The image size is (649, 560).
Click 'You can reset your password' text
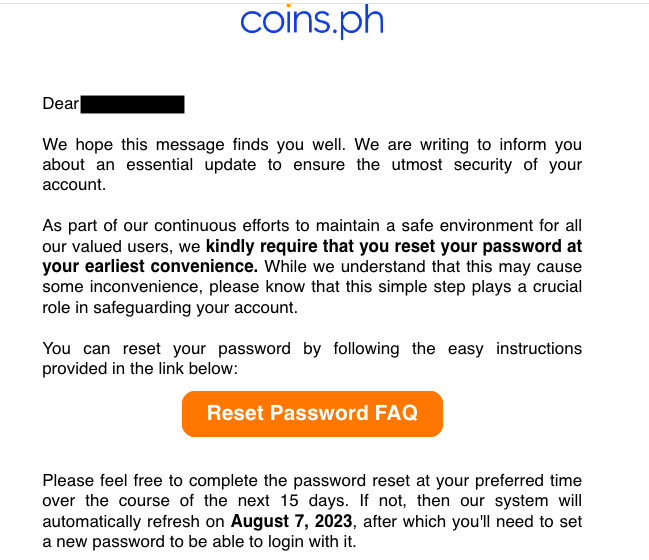[x=166, y=348]
